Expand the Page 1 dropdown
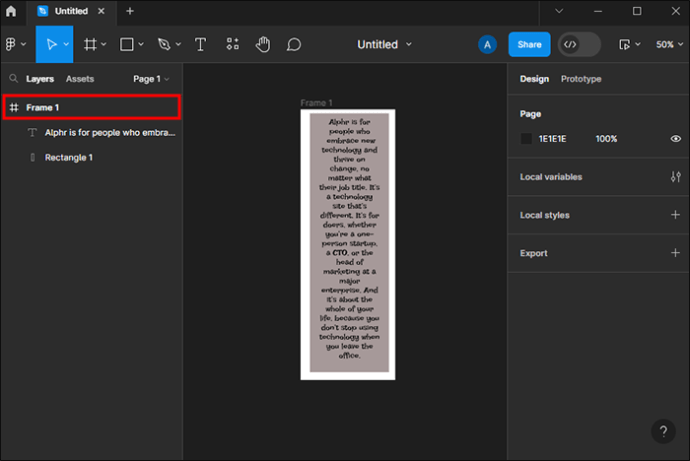 pyautogui.click(x=151, y=79)
